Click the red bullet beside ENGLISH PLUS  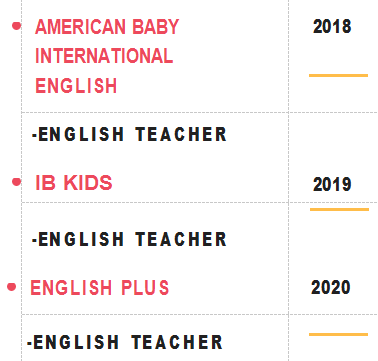pyautogui.click(x=11, y=287)
